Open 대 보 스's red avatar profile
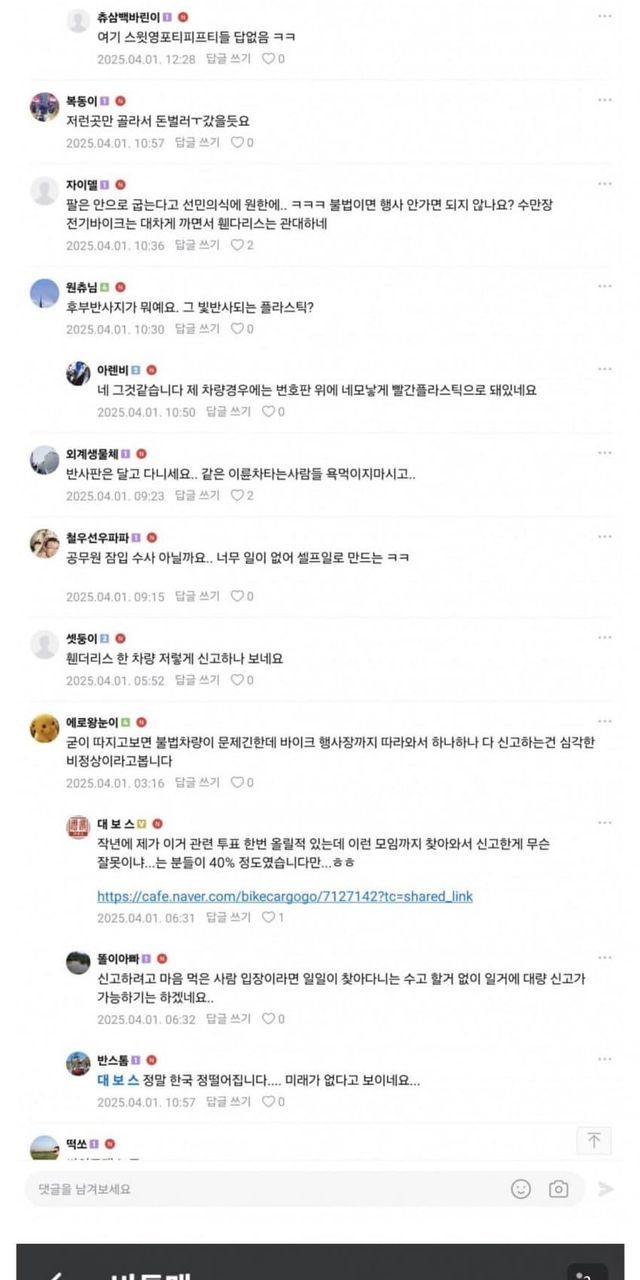 coord(79,828)
